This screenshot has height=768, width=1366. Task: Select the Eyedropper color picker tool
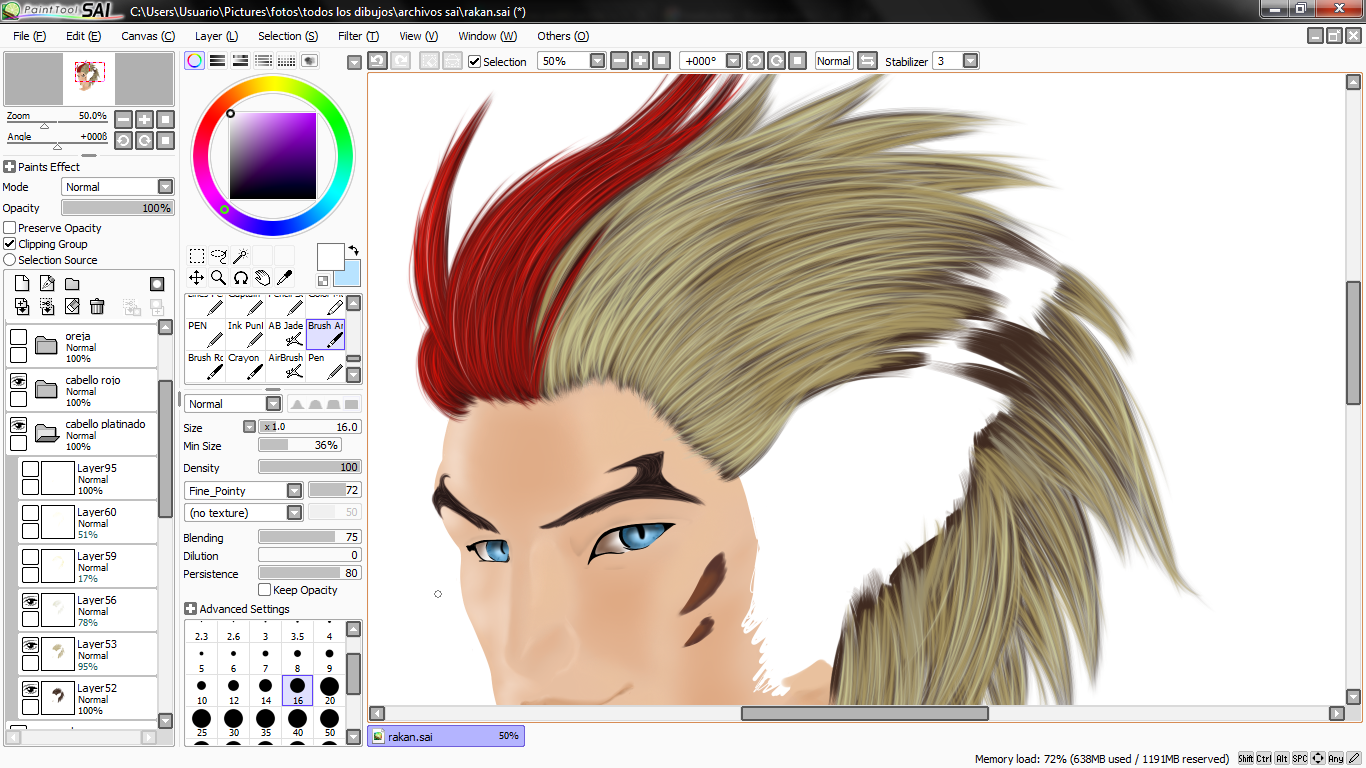pyautogui.click(x=284, y=277)
